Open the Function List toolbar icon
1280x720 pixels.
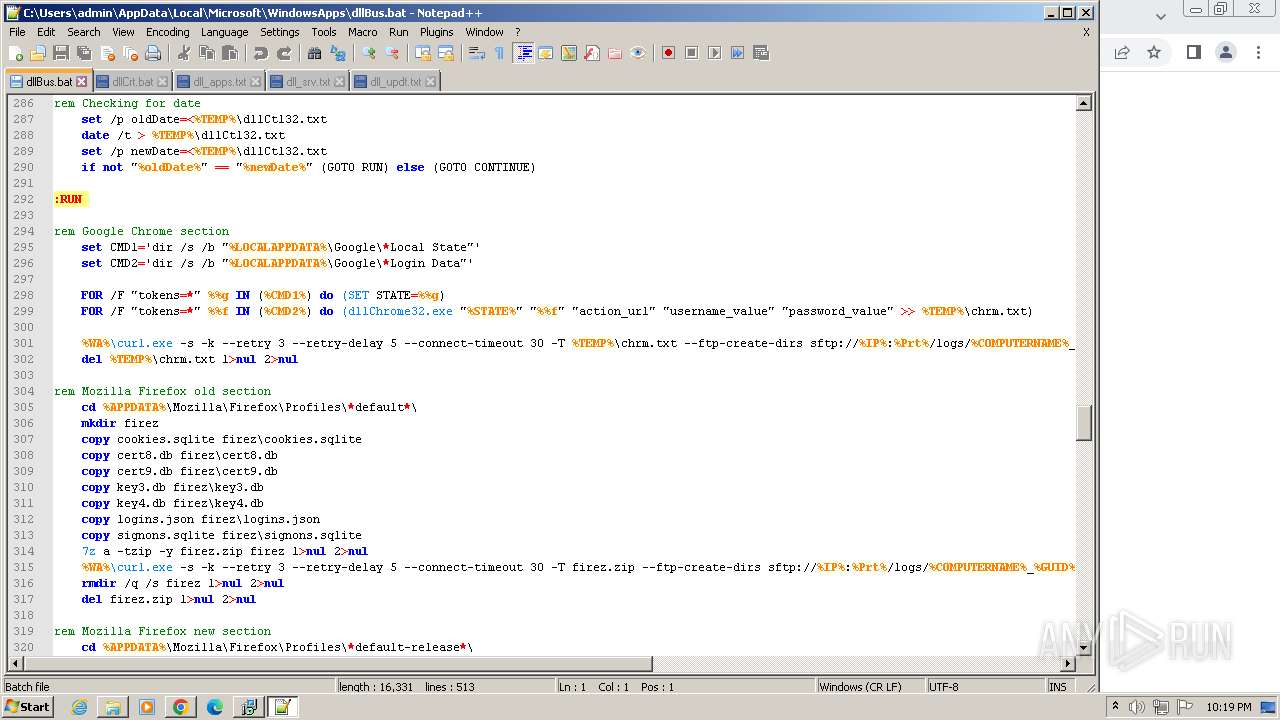[592, 53]
